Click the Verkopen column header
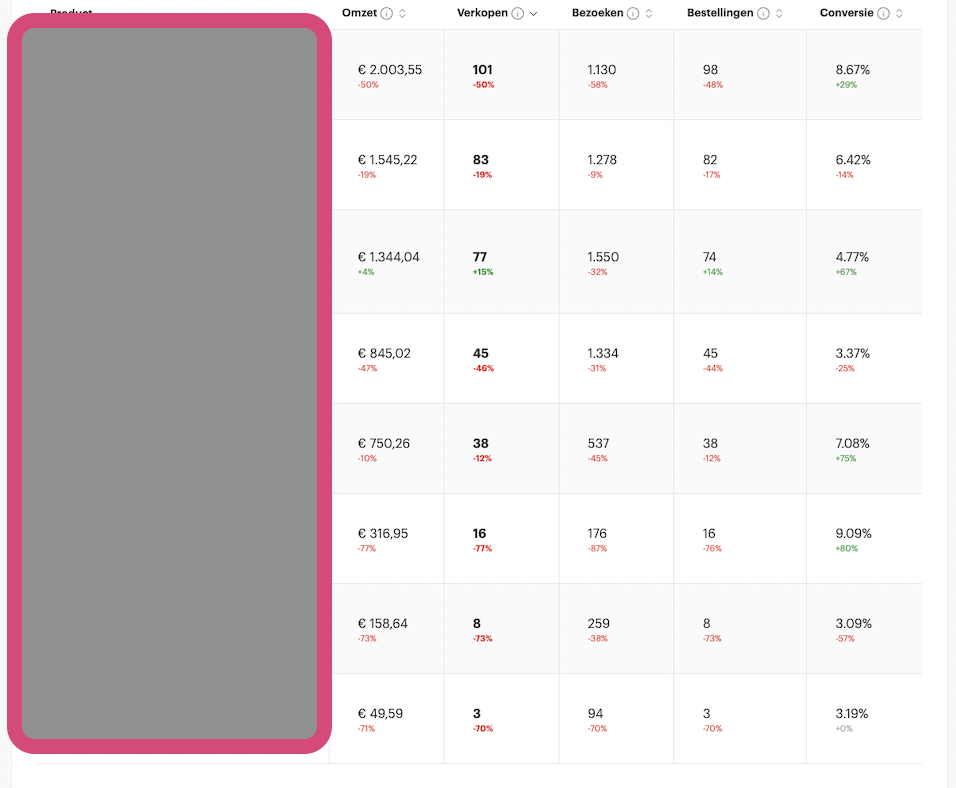Viewport: 956px width, 788px height. [482, 13]
